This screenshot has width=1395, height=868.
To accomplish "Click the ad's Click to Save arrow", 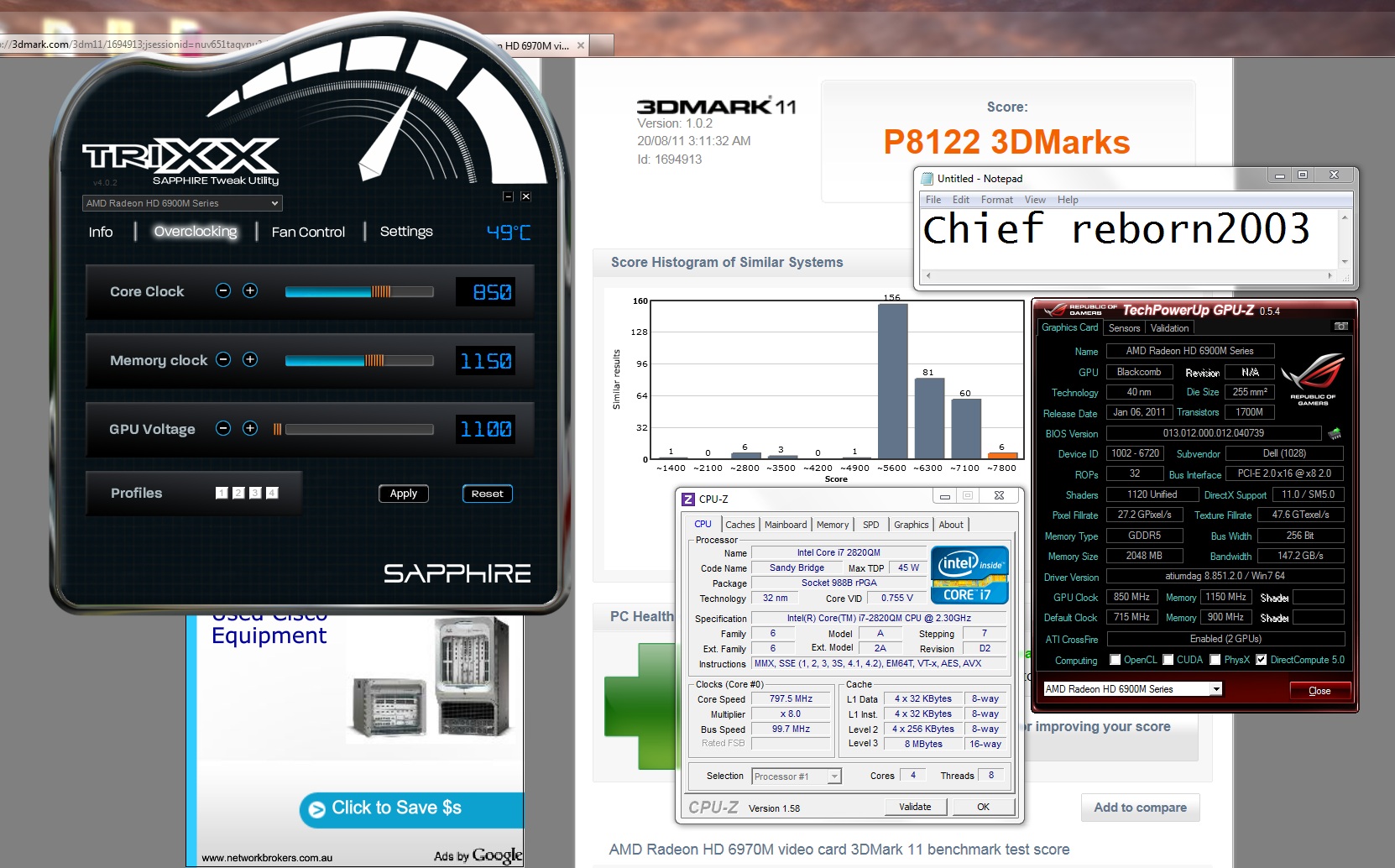I will [316, 809].
